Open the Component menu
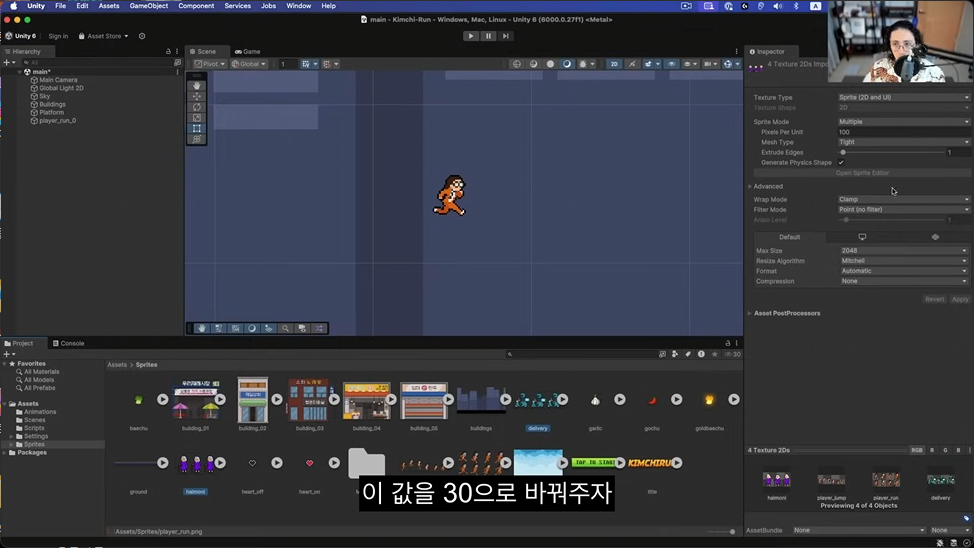This screenshot has height=548, width=974. (x=196, y=6)
